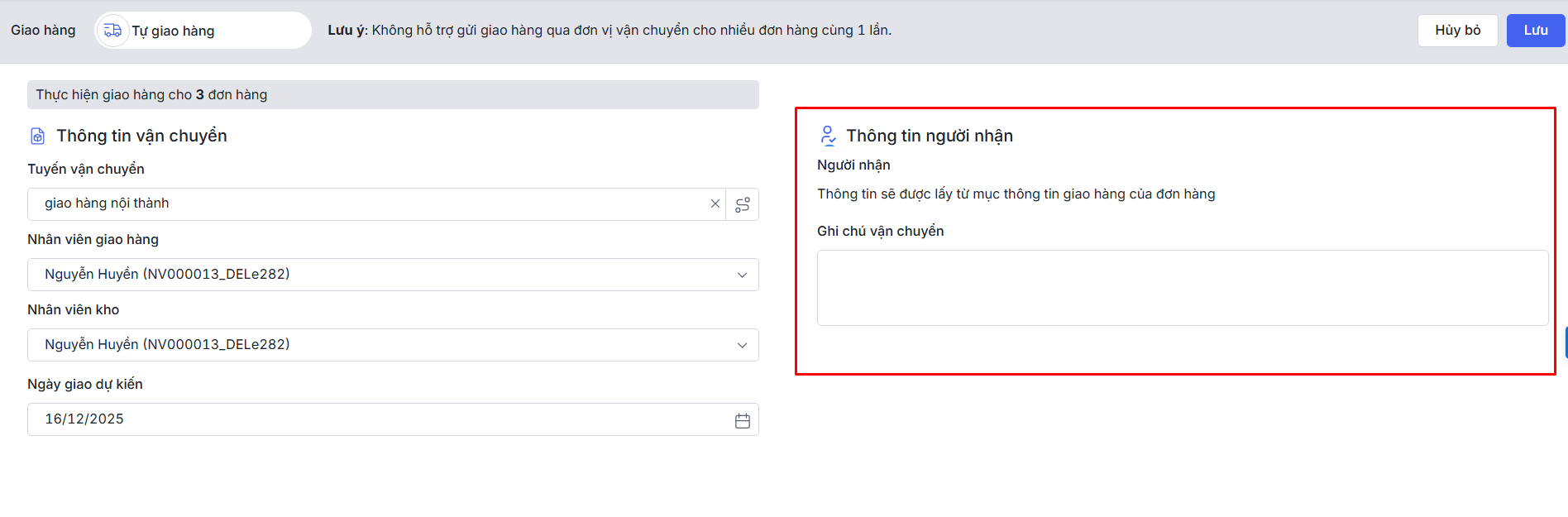Open the calendar icon for Ngày giao dự kiến

pyautogui.click(x=743, y=420)
